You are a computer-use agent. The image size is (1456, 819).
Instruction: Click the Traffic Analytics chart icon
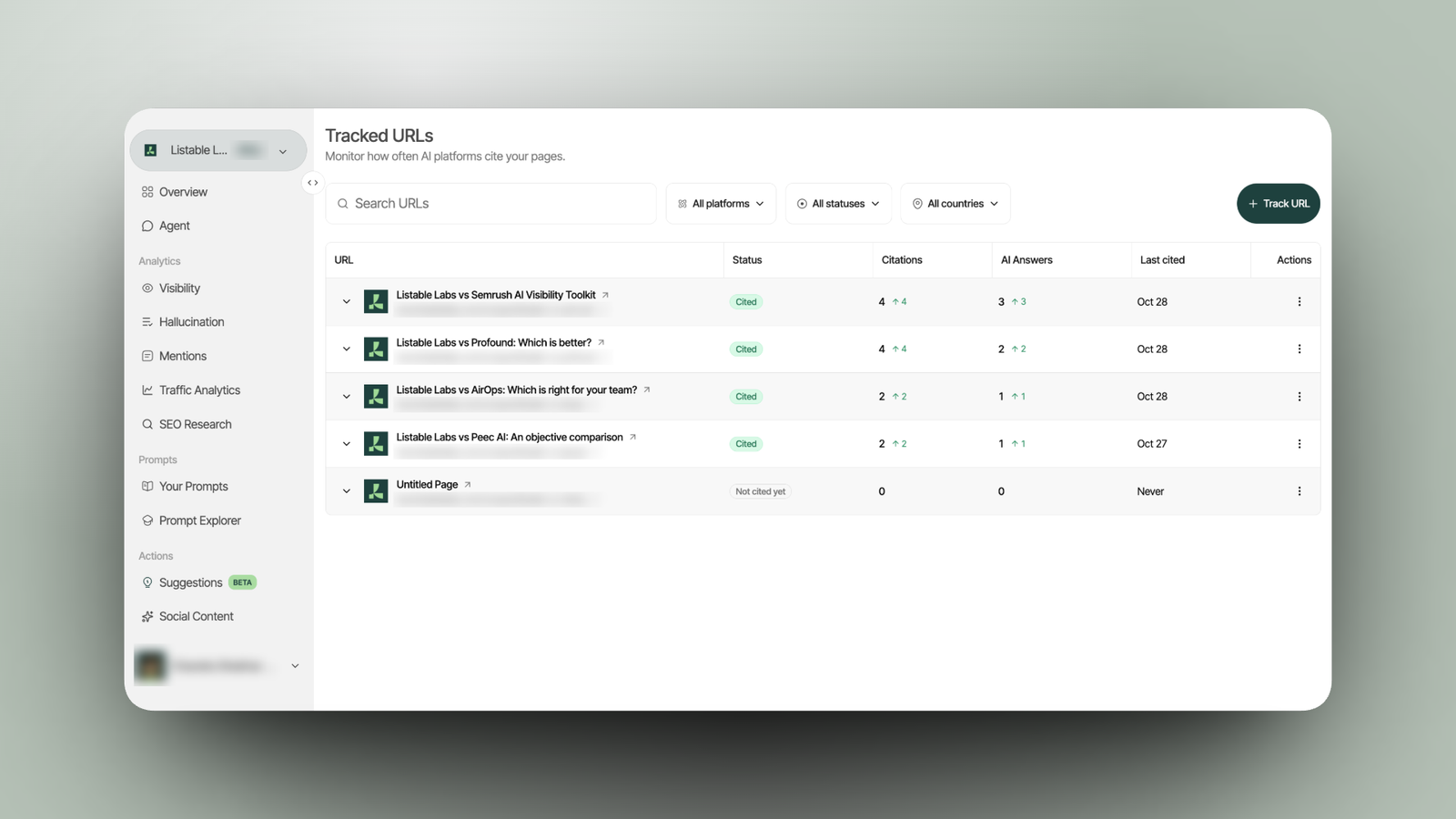tap(147, 390)
